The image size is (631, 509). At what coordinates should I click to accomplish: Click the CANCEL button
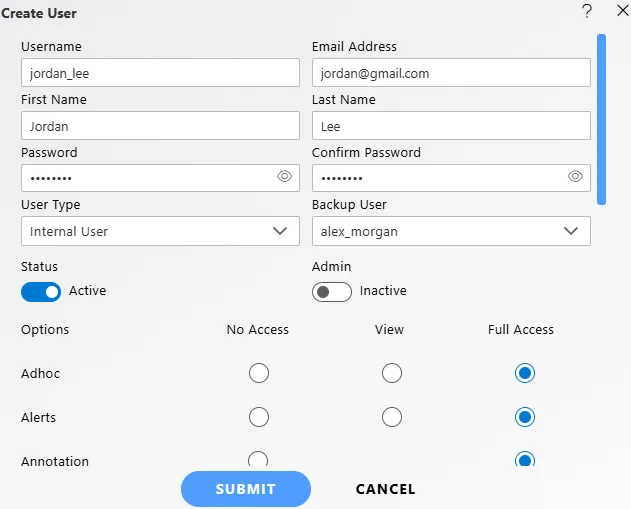(385, 489)
